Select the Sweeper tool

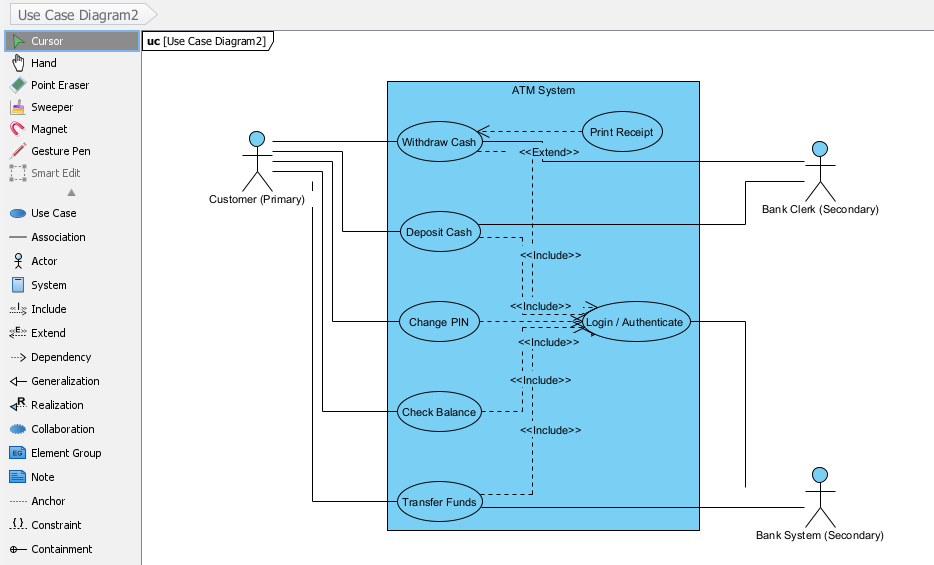click(x=72, y=107)
